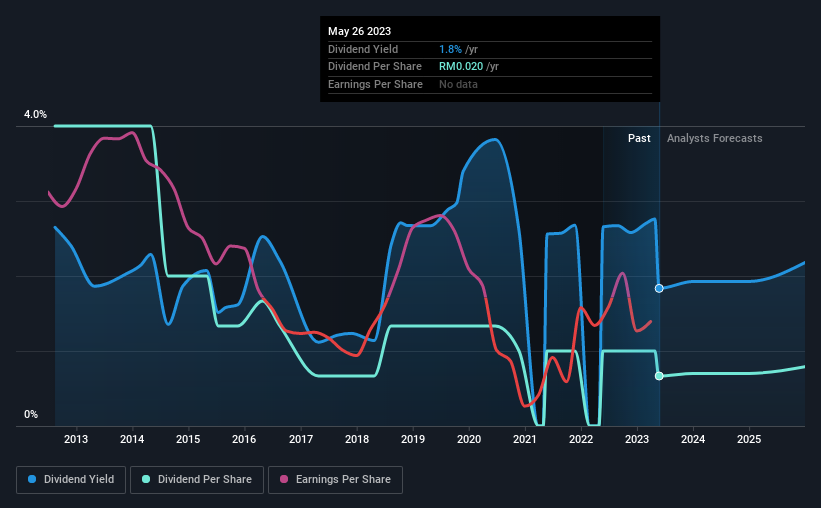This screenshot has height=508, width=821.
Task: Click the 2021 x-axis label
Action: coord(525,439)
